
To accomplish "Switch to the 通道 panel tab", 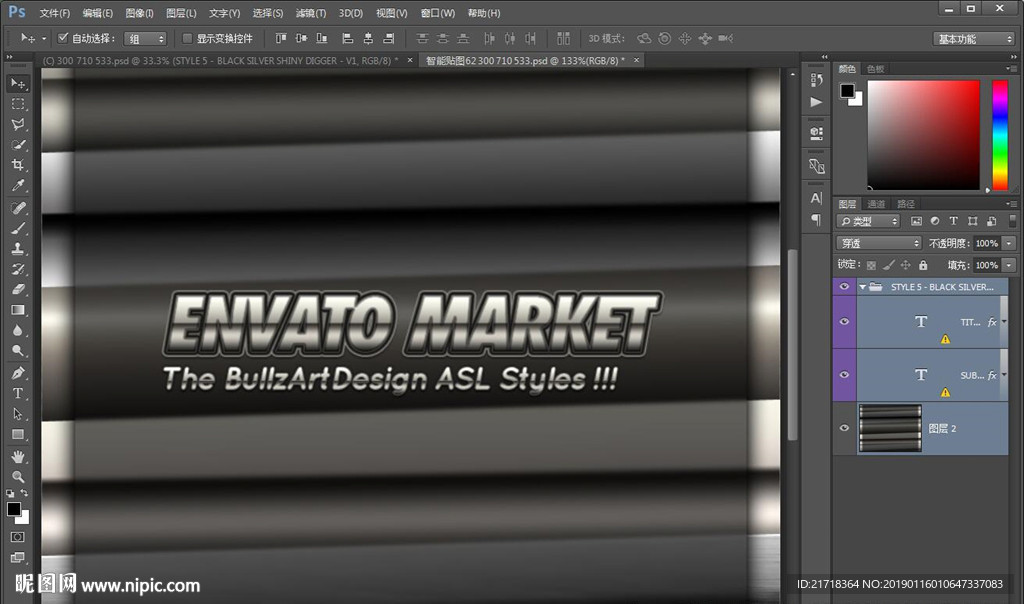I will tap(876, 204).
